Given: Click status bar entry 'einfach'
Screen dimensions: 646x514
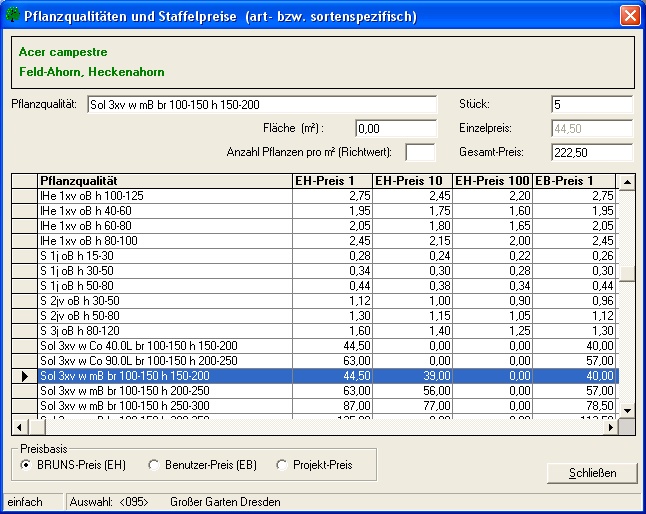Looking at the screenshot, I should (25, 502).
